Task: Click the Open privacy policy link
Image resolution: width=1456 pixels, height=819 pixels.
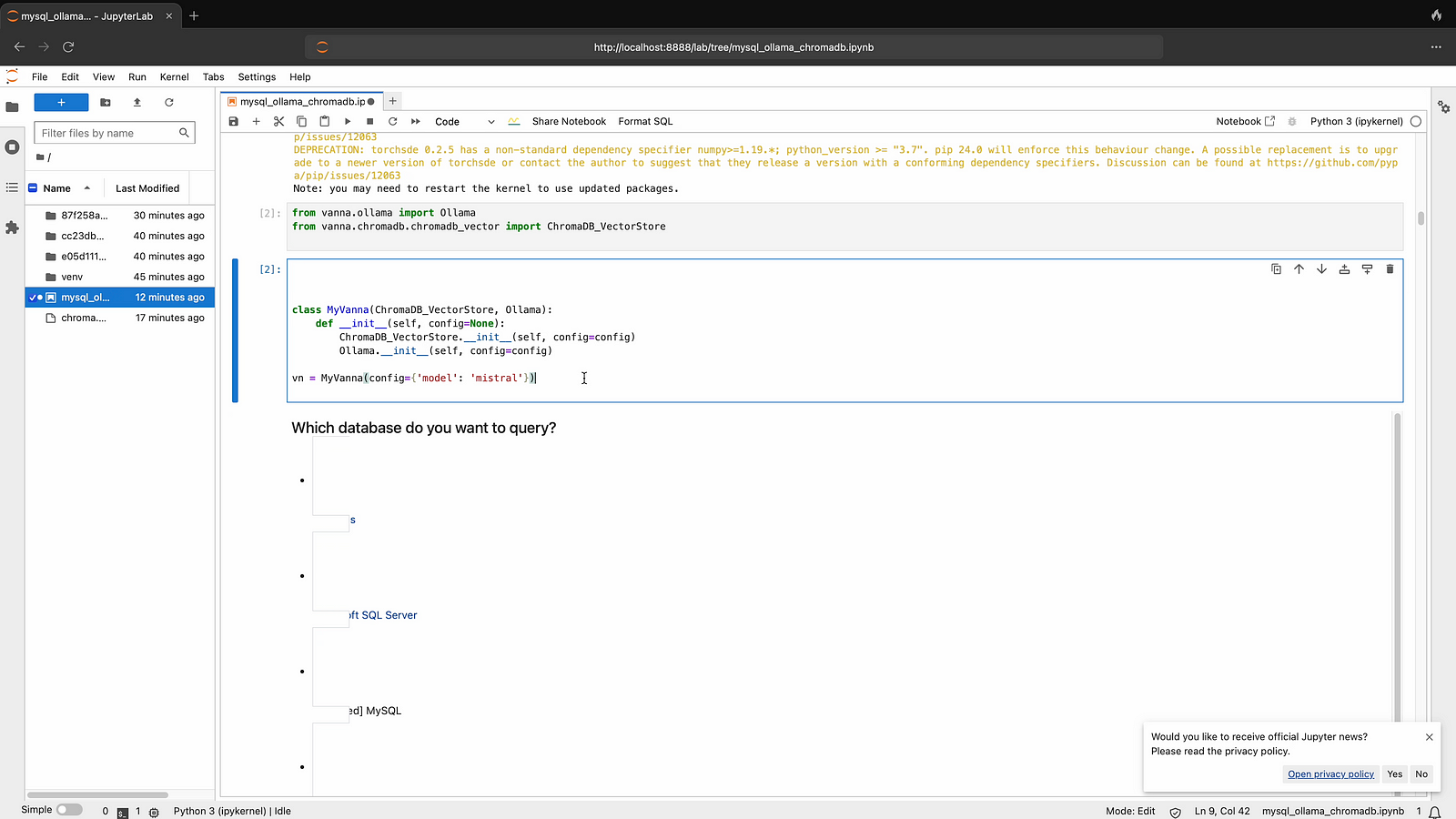Action: coord(1330,774)
